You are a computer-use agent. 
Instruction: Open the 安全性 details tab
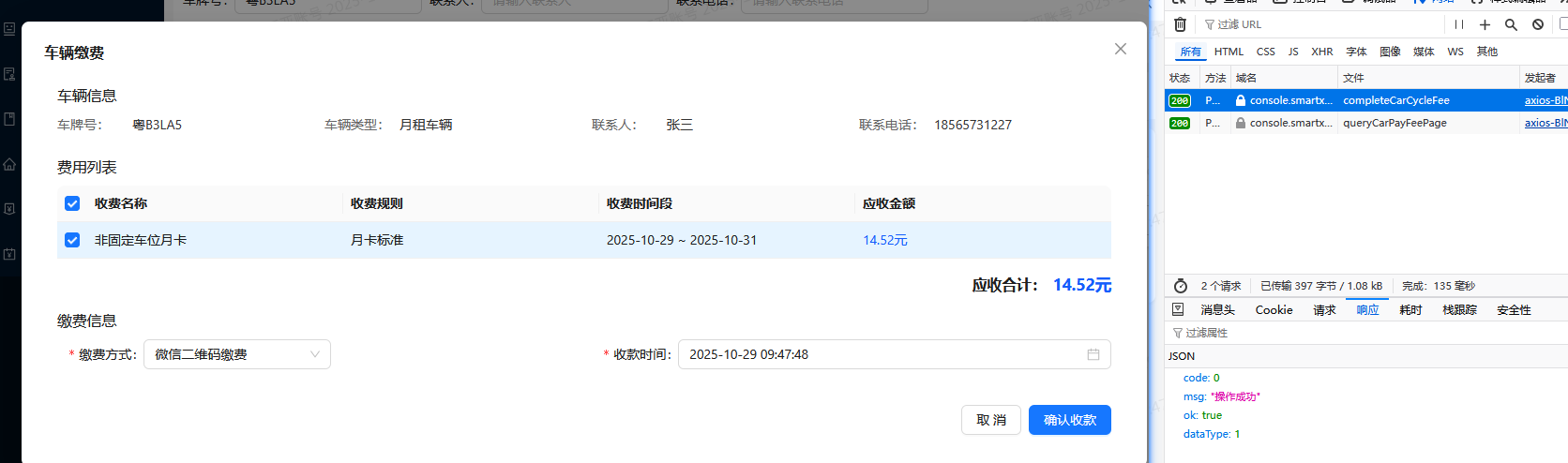[x=1514, y=310]
